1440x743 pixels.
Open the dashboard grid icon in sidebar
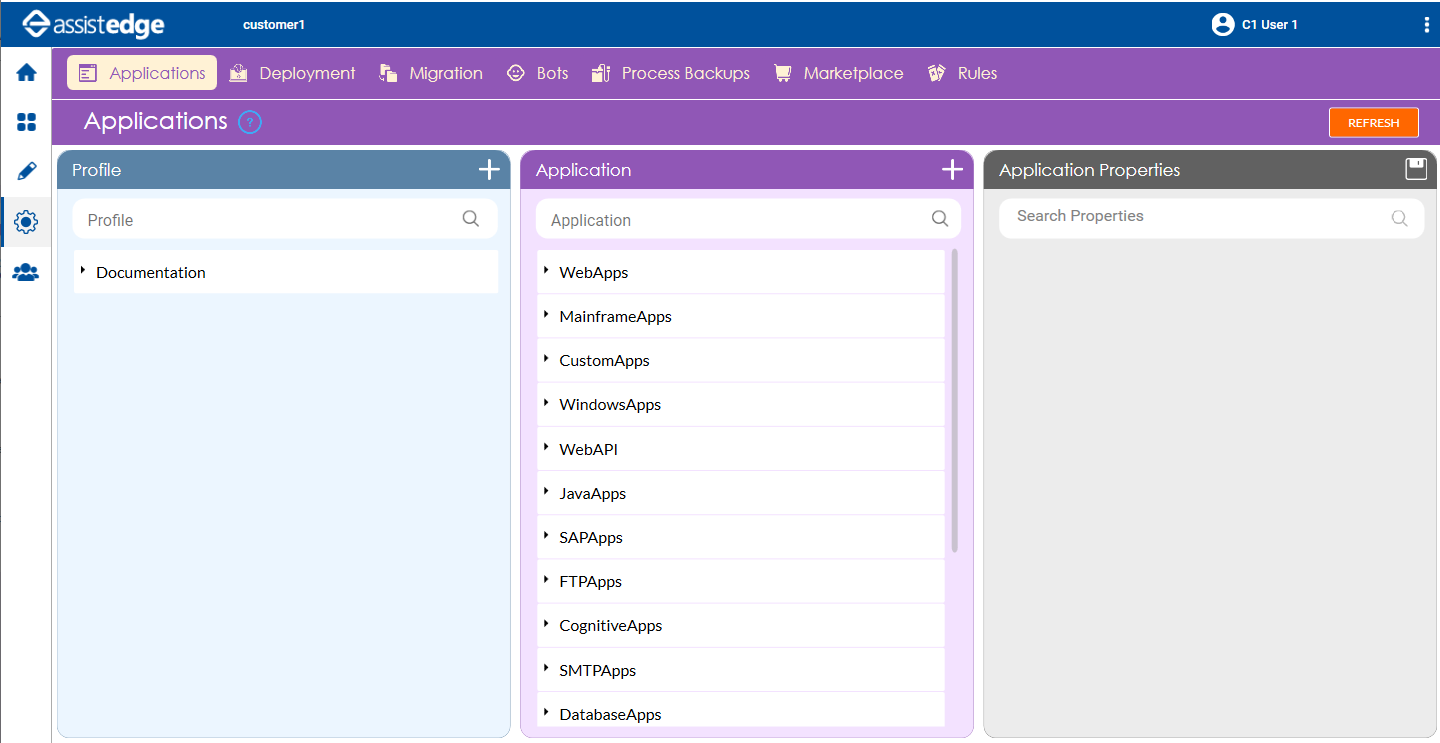pos(26,122)
